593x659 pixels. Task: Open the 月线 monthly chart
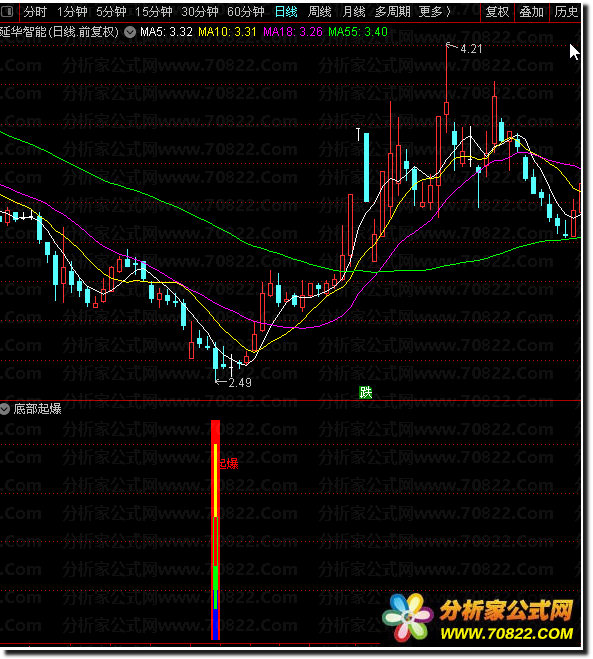click(x=354, y=12)
